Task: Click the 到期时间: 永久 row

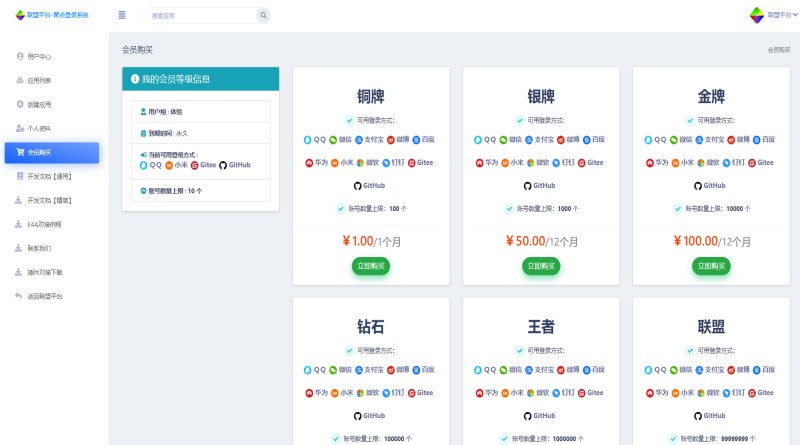Action: (x=201, y=133)
